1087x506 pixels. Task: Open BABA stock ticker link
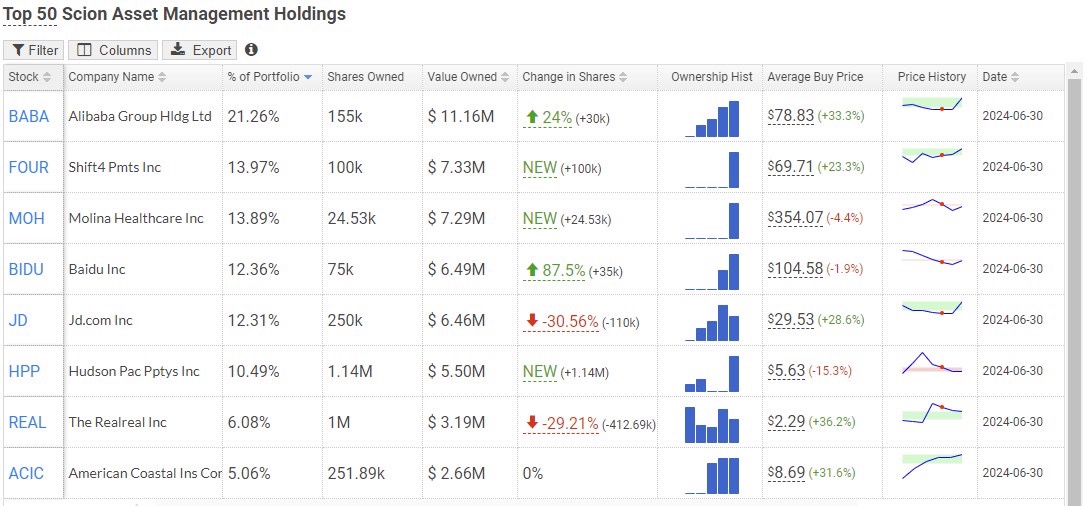(x=28, y=116)
